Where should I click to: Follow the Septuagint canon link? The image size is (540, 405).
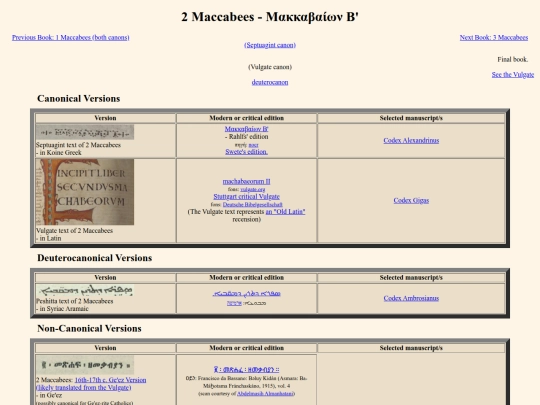click(270, 45)
